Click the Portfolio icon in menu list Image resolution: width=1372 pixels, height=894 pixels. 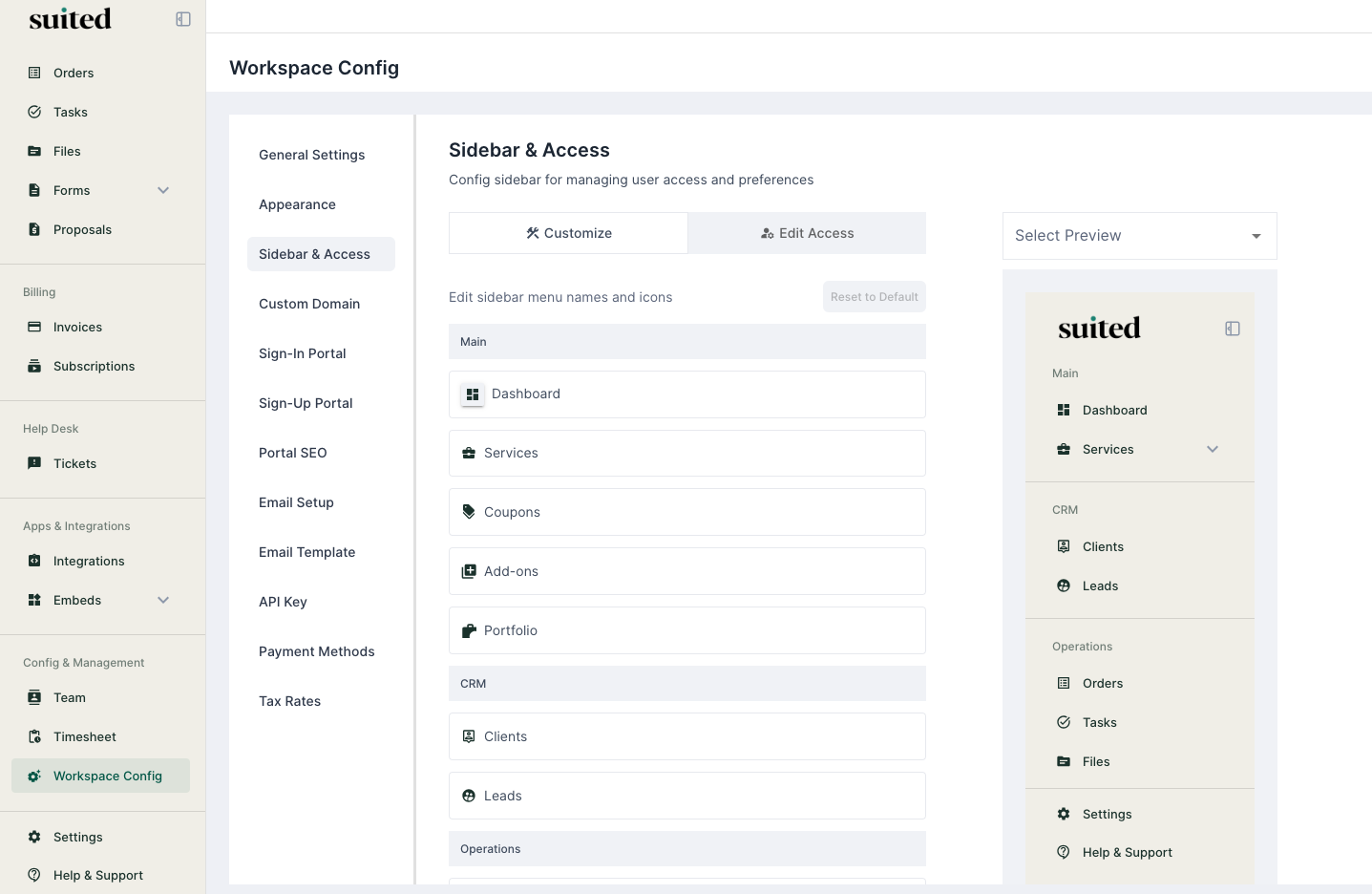pyautogui.click(x=469, y=630)
